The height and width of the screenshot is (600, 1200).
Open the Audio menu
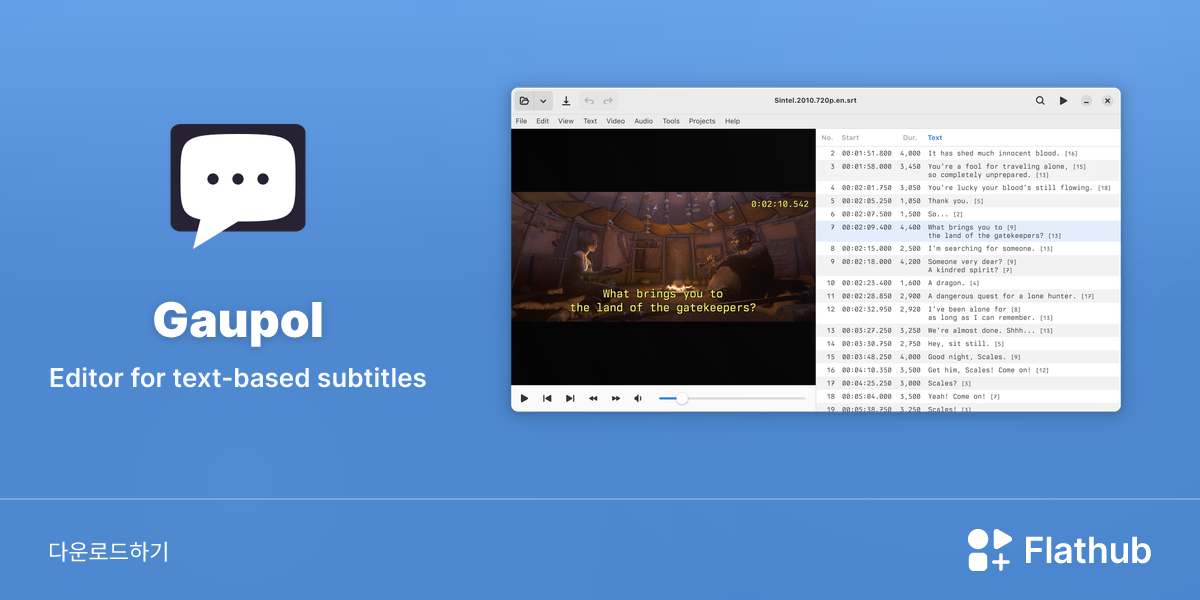(x=643, y=121)
